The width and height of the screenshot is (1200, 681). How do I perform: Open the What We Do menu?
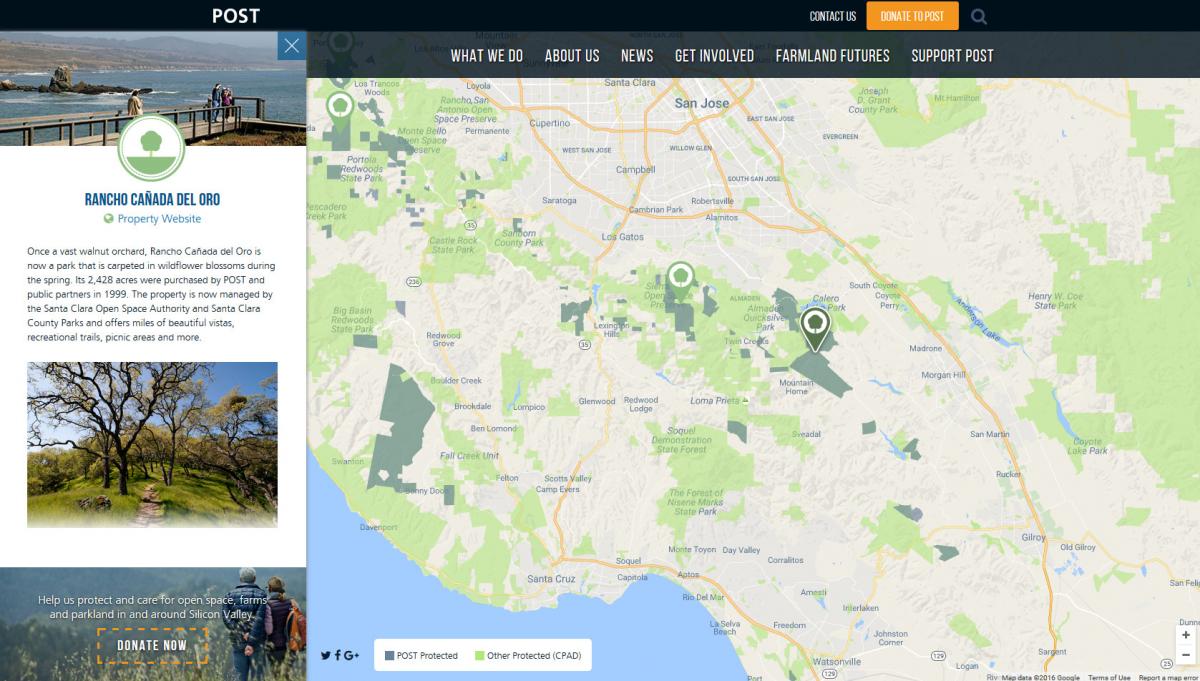click(x=487, y=56)
